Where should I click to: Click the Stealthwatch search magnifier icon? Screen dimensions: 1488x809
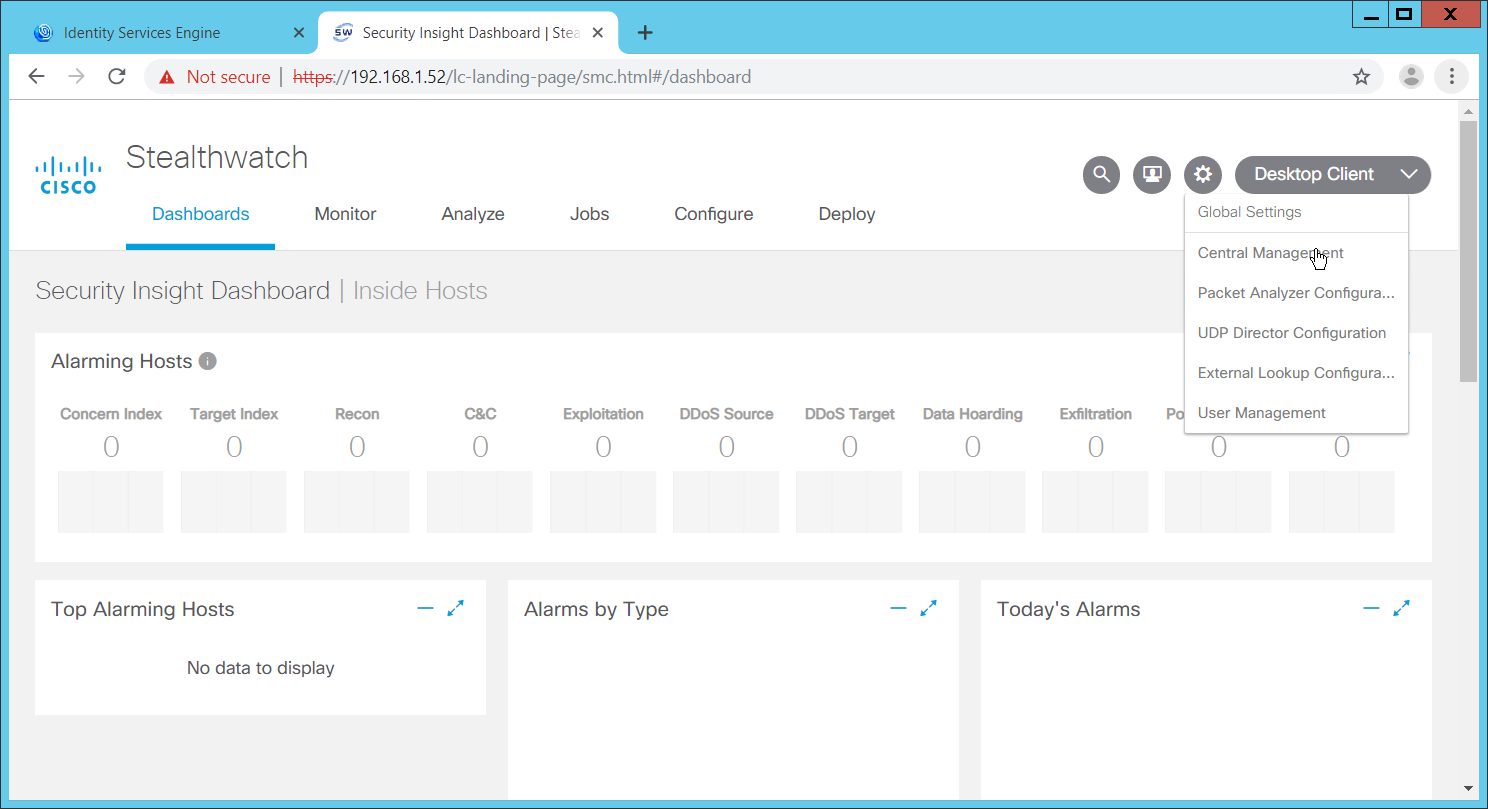[1101, 174]
